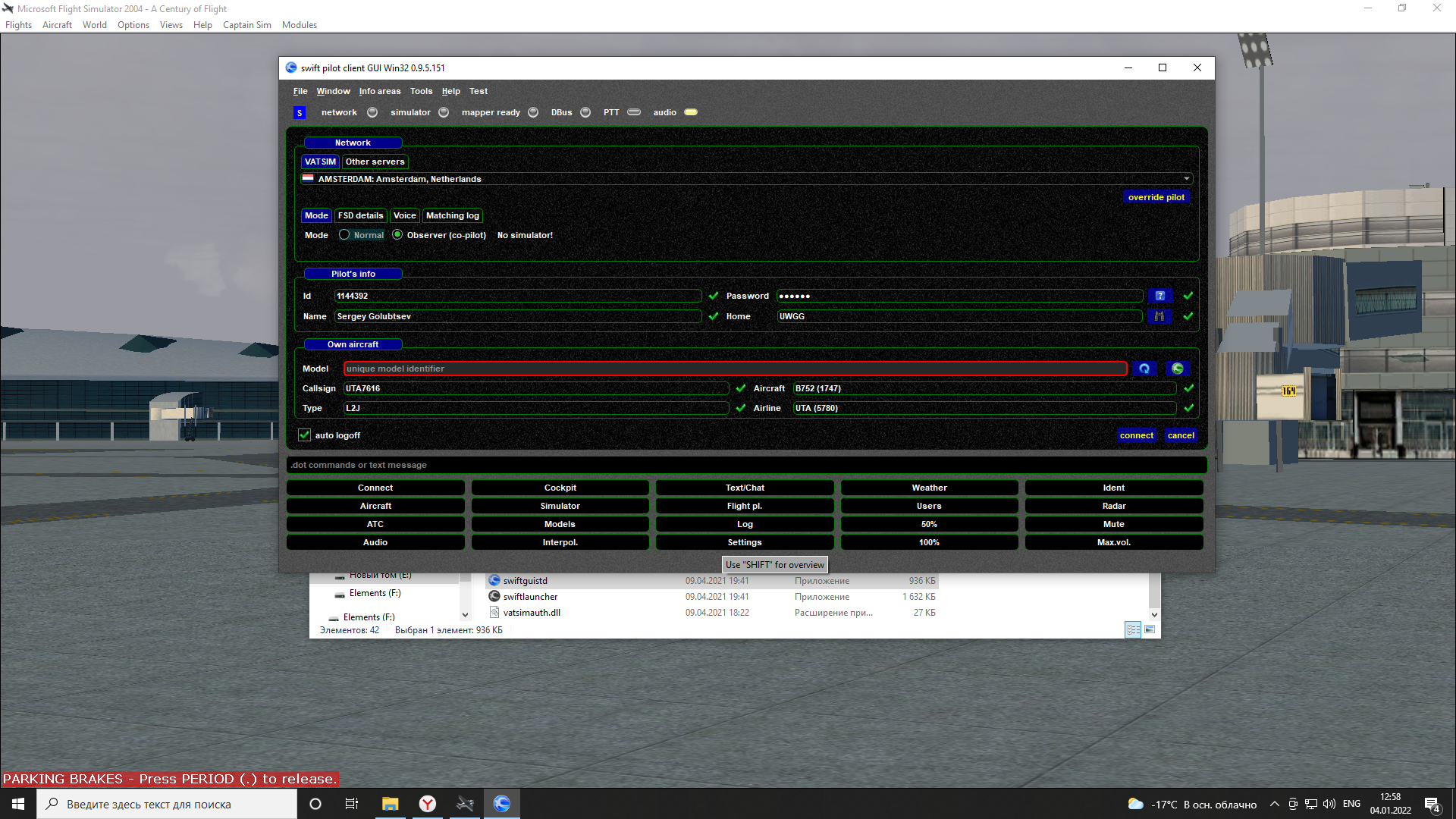Switch to Other servers tab
1456x819 pixels.
coord(375,162)
